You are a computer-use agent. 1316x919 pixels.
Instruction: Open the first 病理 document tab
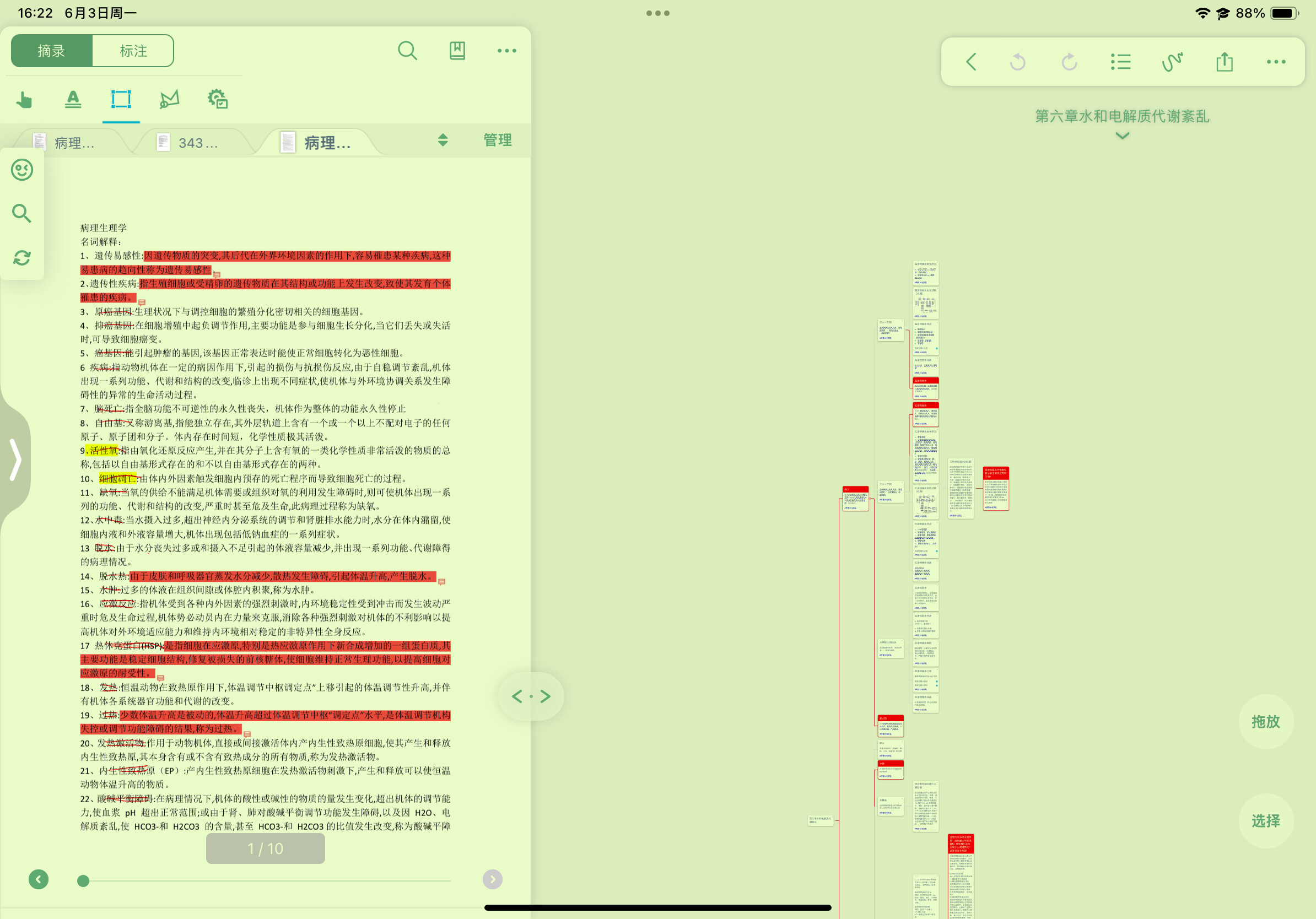65,143
